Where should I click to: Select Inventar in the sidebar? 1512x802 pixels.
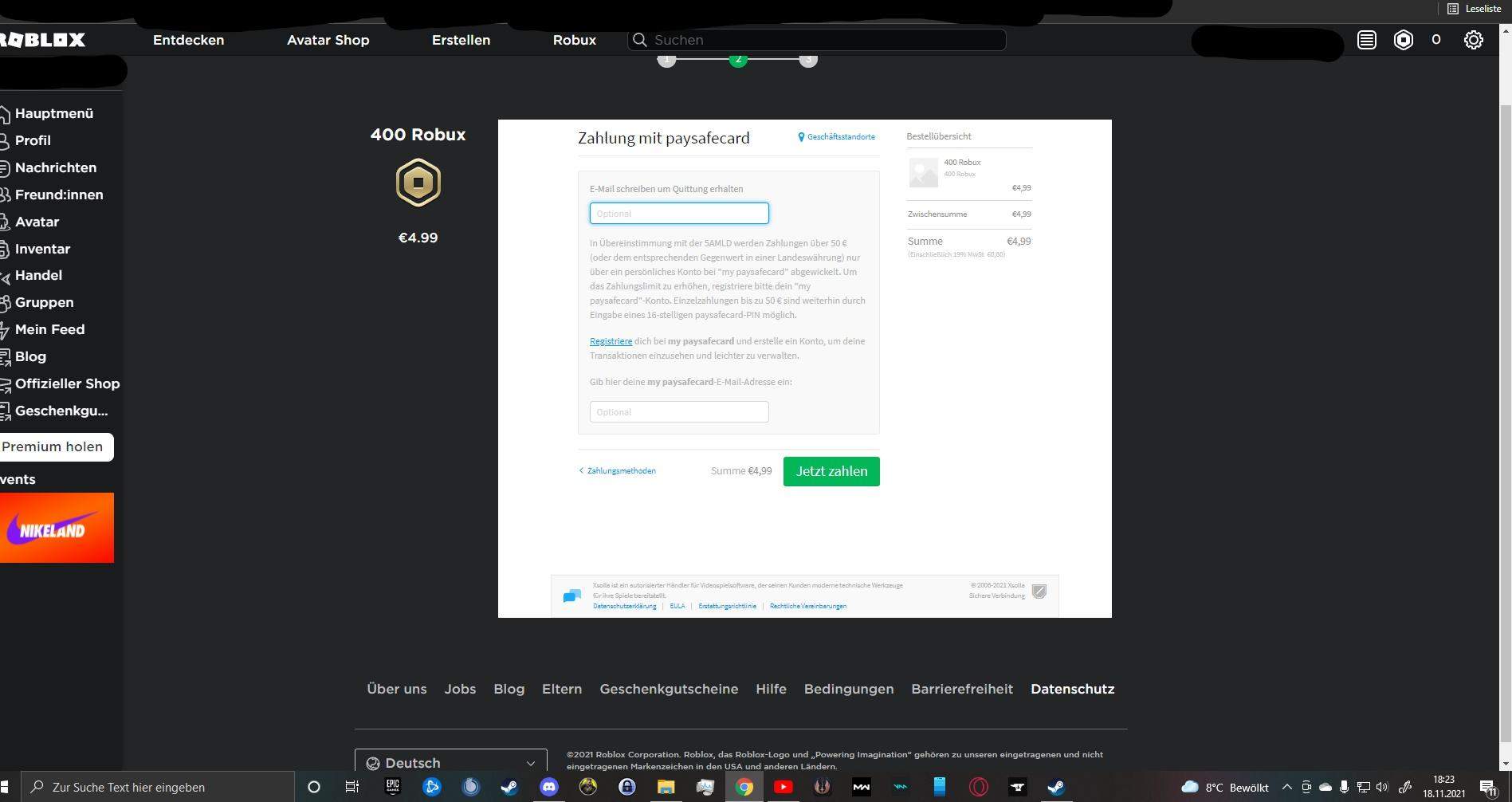[x=42, y=249]
